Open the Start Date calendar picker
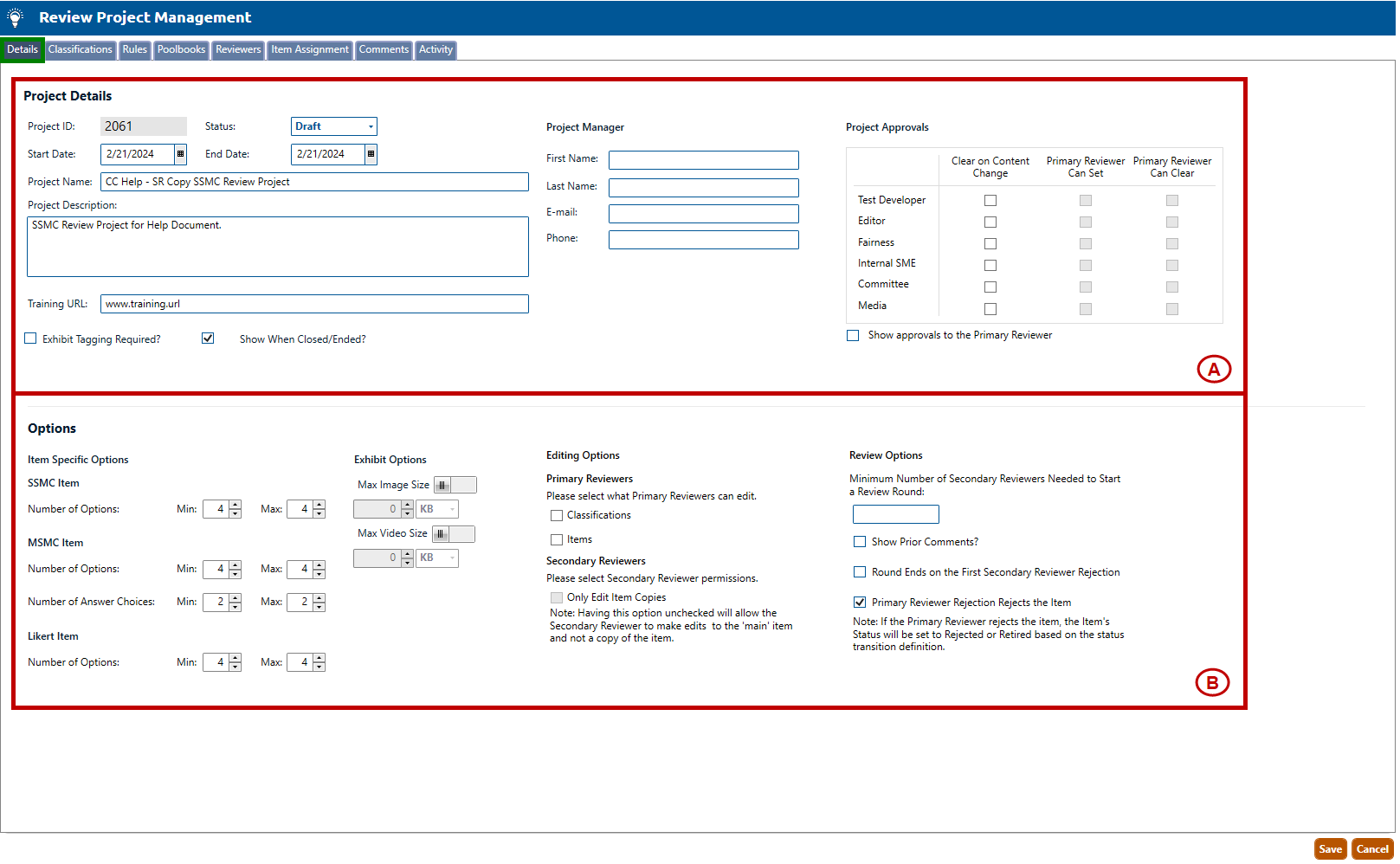The width and height of the screenshot is (1400, 864). pos(180,154)
